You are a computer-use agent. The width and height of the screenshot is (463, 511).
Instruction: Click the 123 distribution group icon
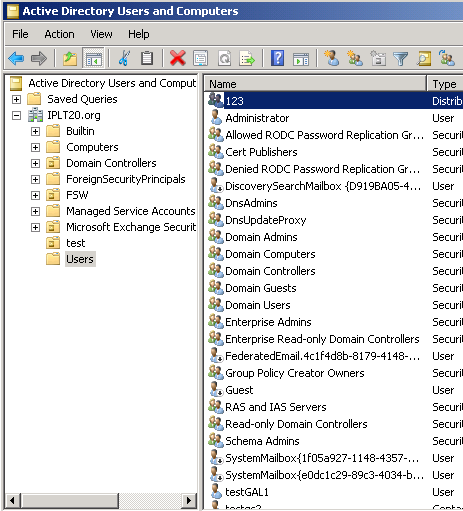[x=215, y=100]
